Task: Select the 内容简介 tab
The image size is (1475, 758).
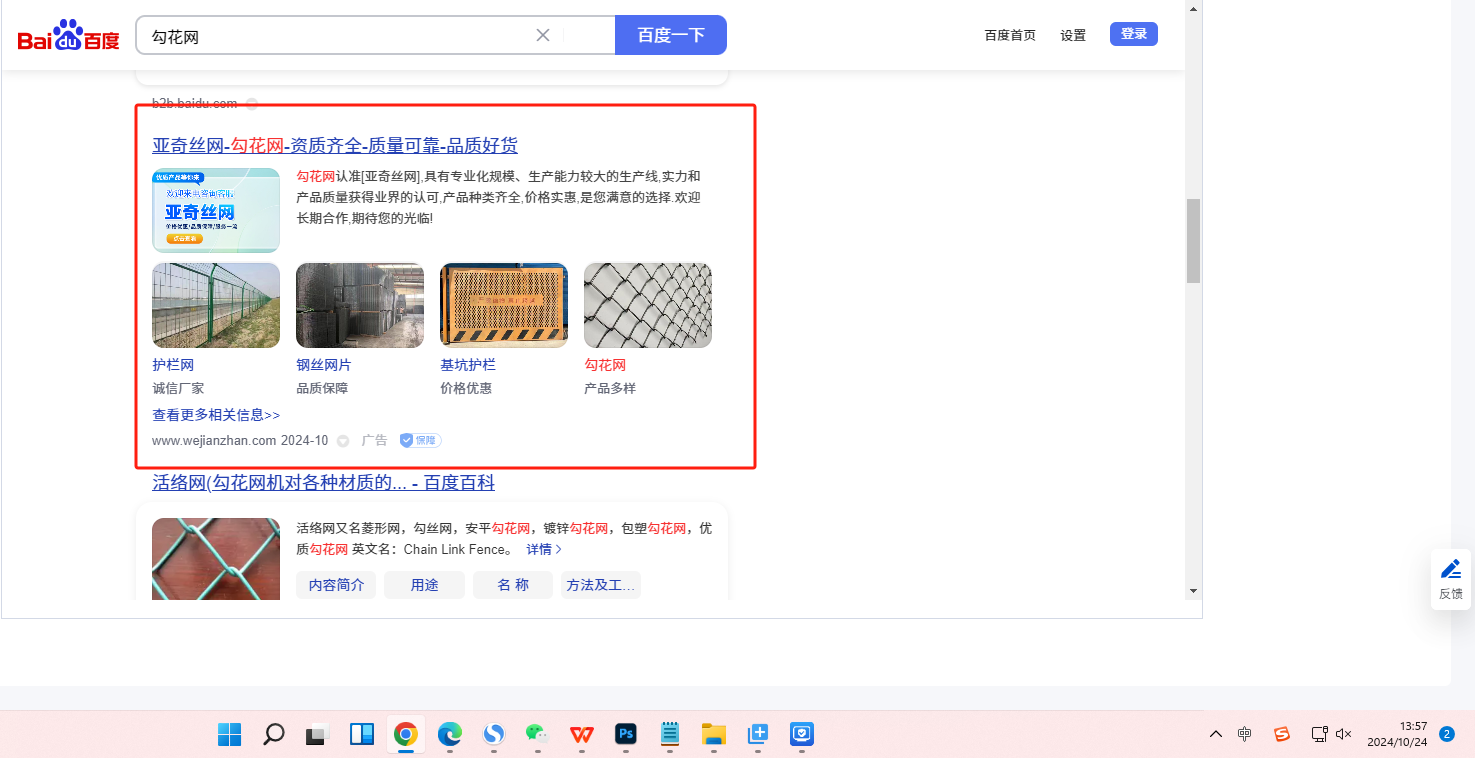Action: (x=336, y=585)
